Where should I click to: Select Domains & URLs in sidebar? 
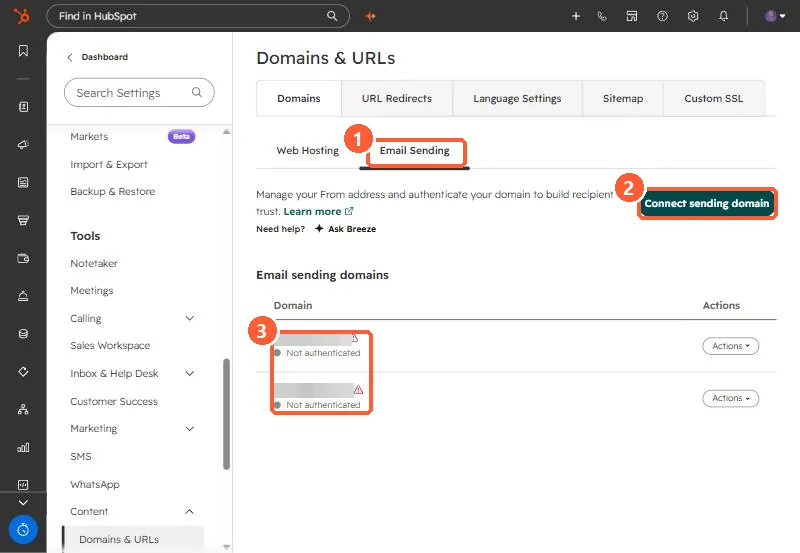133,539
